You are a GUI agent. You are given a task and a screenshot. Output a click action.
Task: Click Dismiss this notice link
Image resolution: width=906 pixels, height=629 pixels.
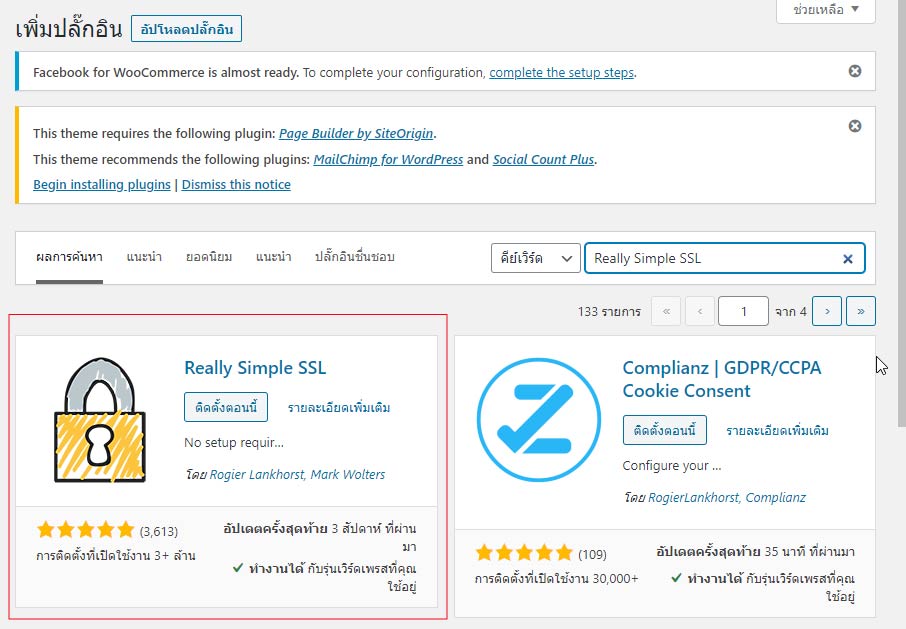[236, 185]
